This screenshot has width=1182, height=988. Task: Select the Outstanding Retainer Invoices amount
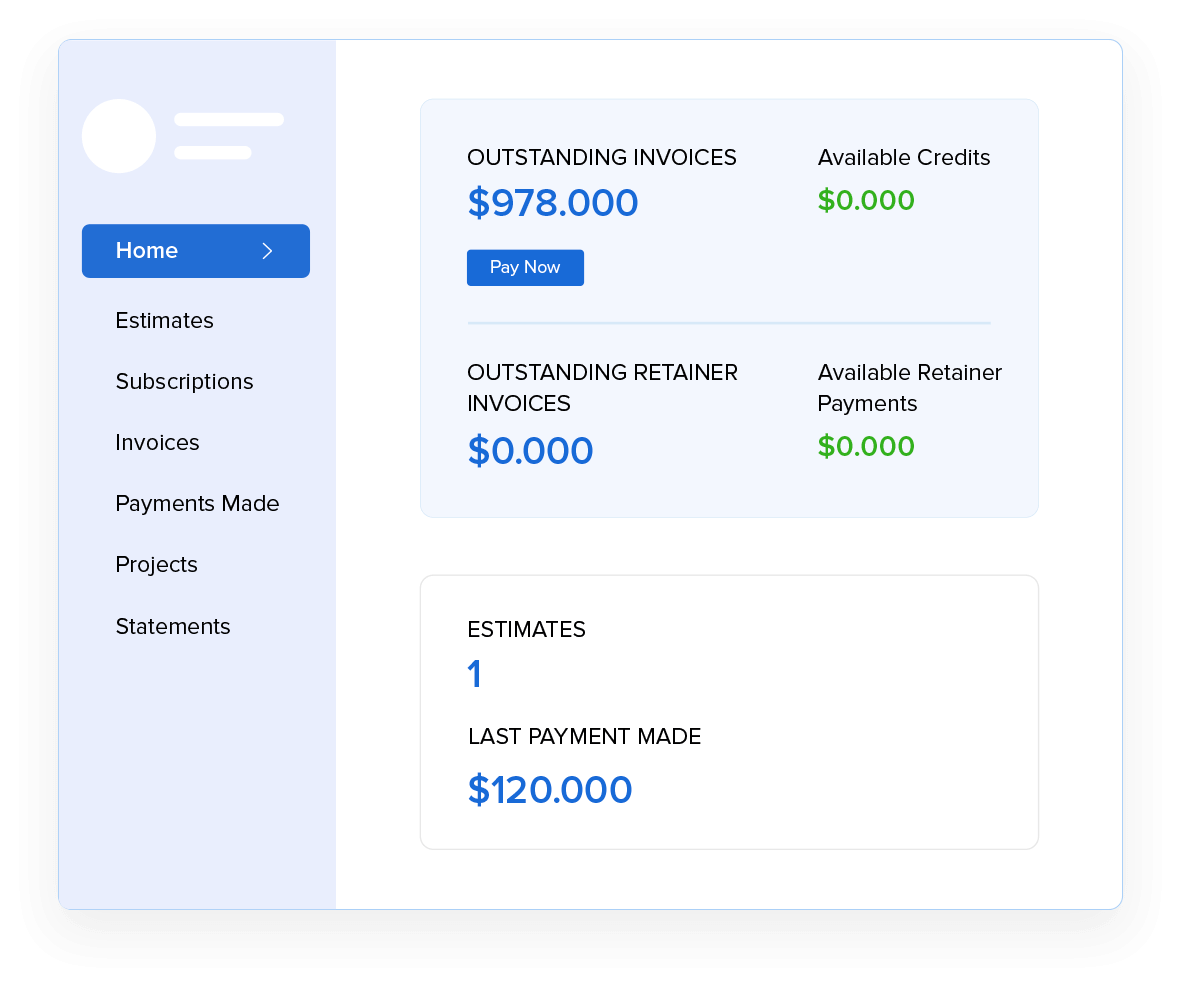coord(530,451)
